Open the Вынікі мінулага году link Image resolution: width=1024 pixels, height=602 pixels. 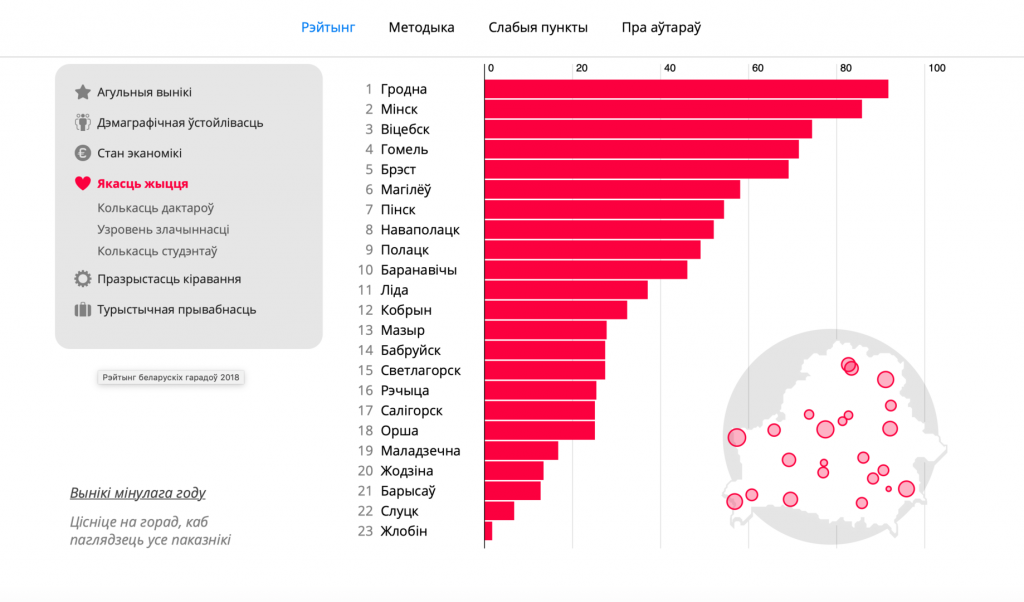click(x=138, y=493)
